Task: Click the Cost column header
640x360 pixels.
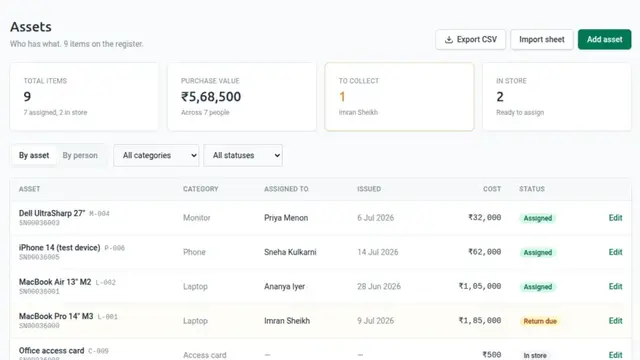Action: click(x=492, y=189)
